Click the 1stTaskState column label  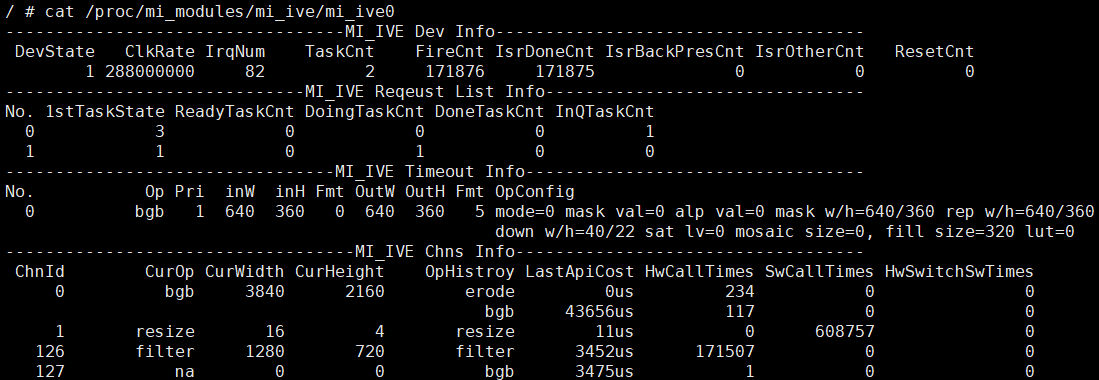click(x=104, y=111)
